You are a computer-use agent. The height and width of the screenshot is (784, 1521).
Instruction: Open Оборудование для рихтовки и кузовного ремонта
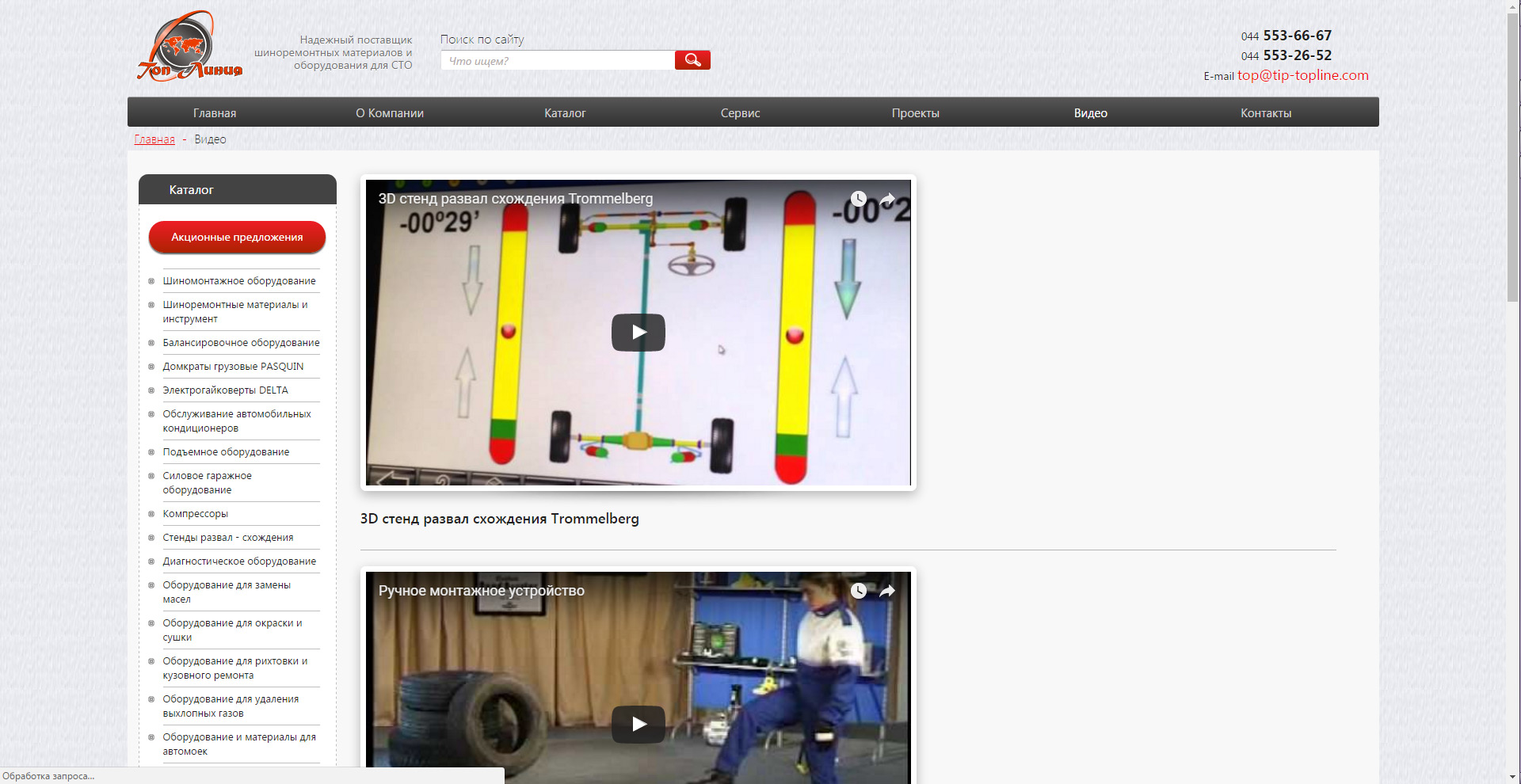pos(235,668)
